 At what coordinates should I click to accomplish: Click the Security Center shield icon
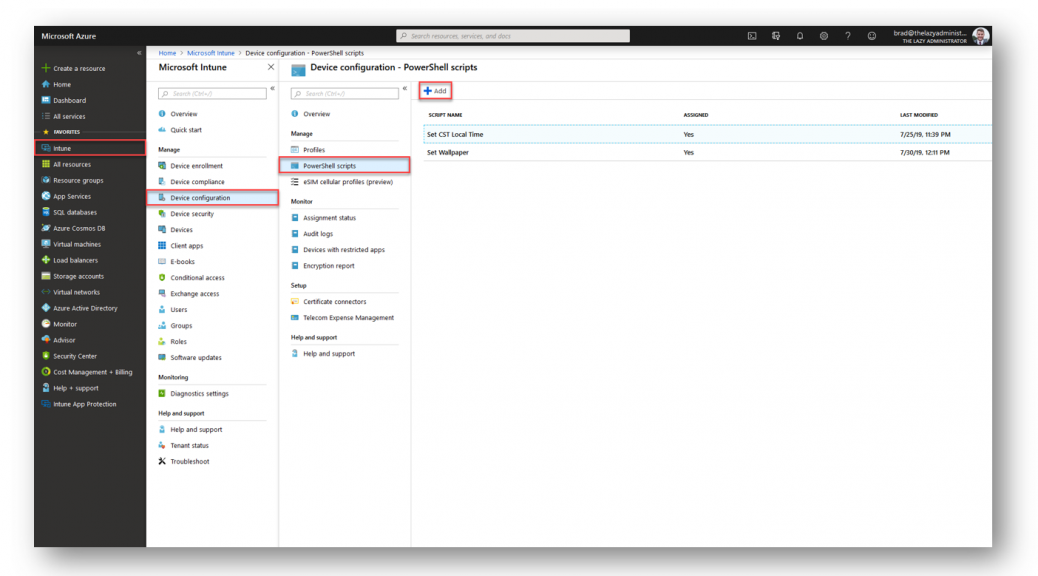[x=46, y=356]
